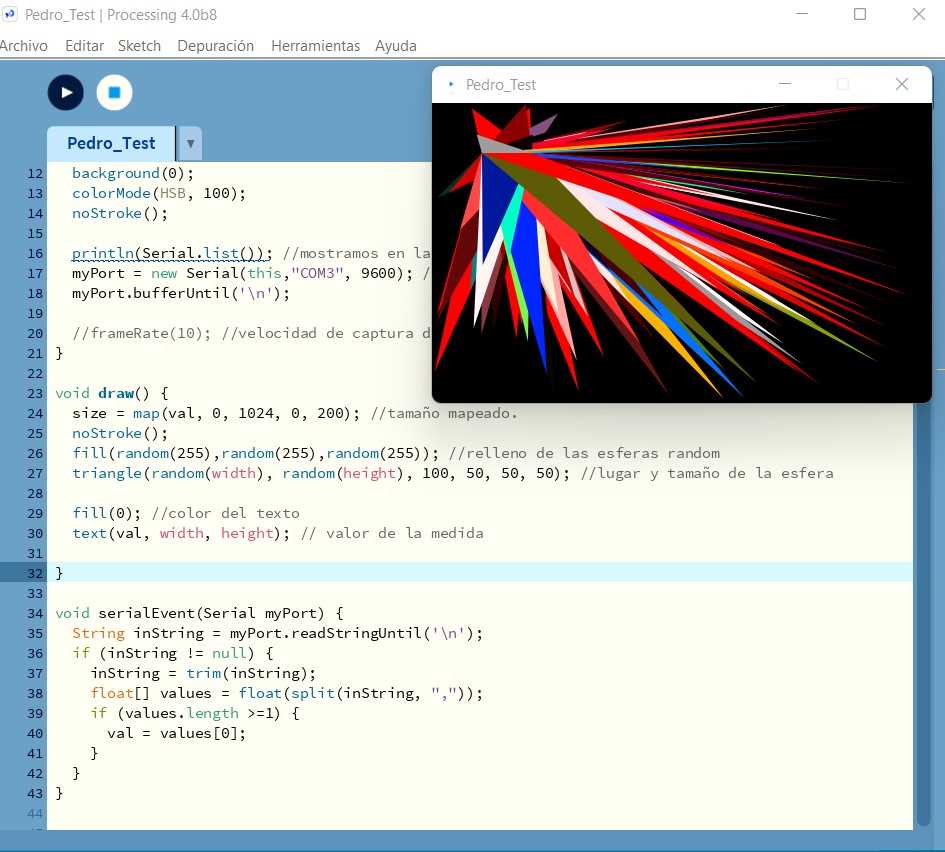Screen dimensions: 945x852
Task: Click the "COM3" string on line 17
Action: [317, 273]
